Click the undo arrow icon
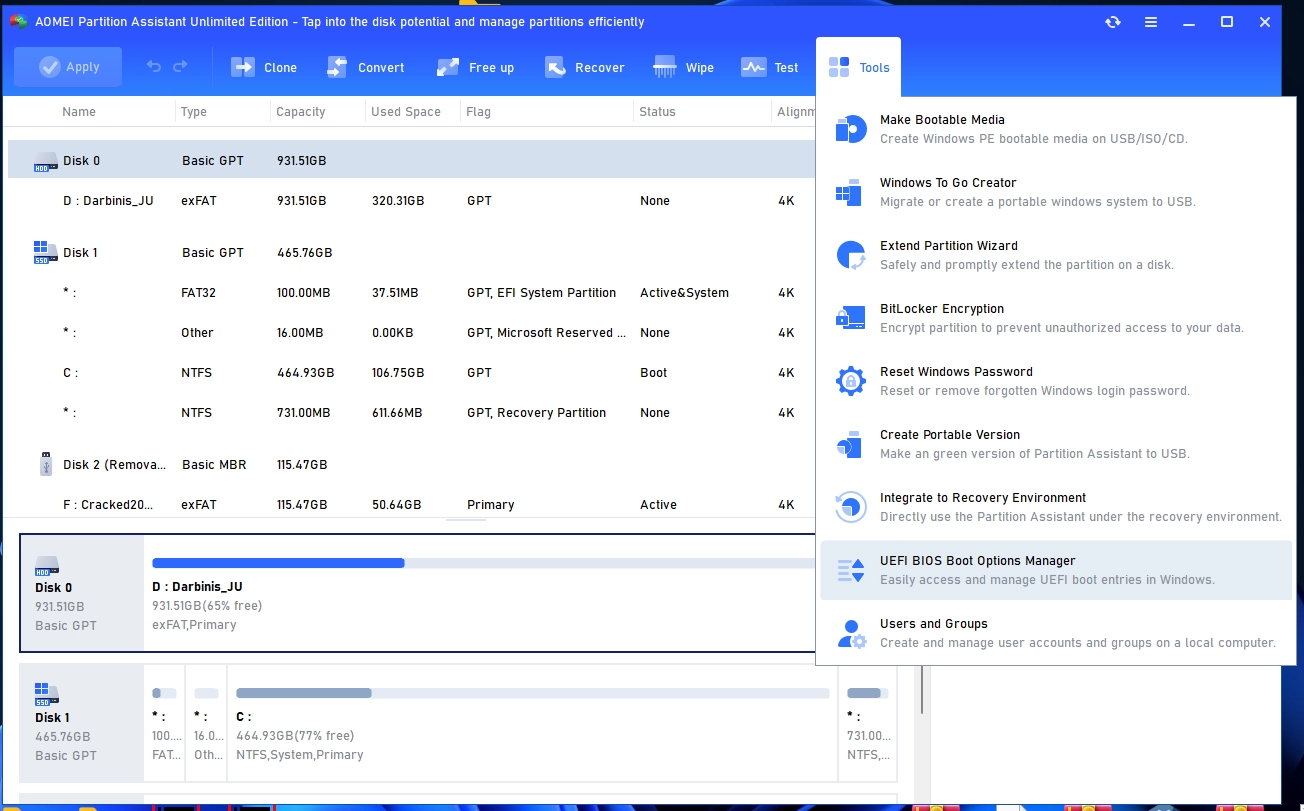 tap(153, 67)
